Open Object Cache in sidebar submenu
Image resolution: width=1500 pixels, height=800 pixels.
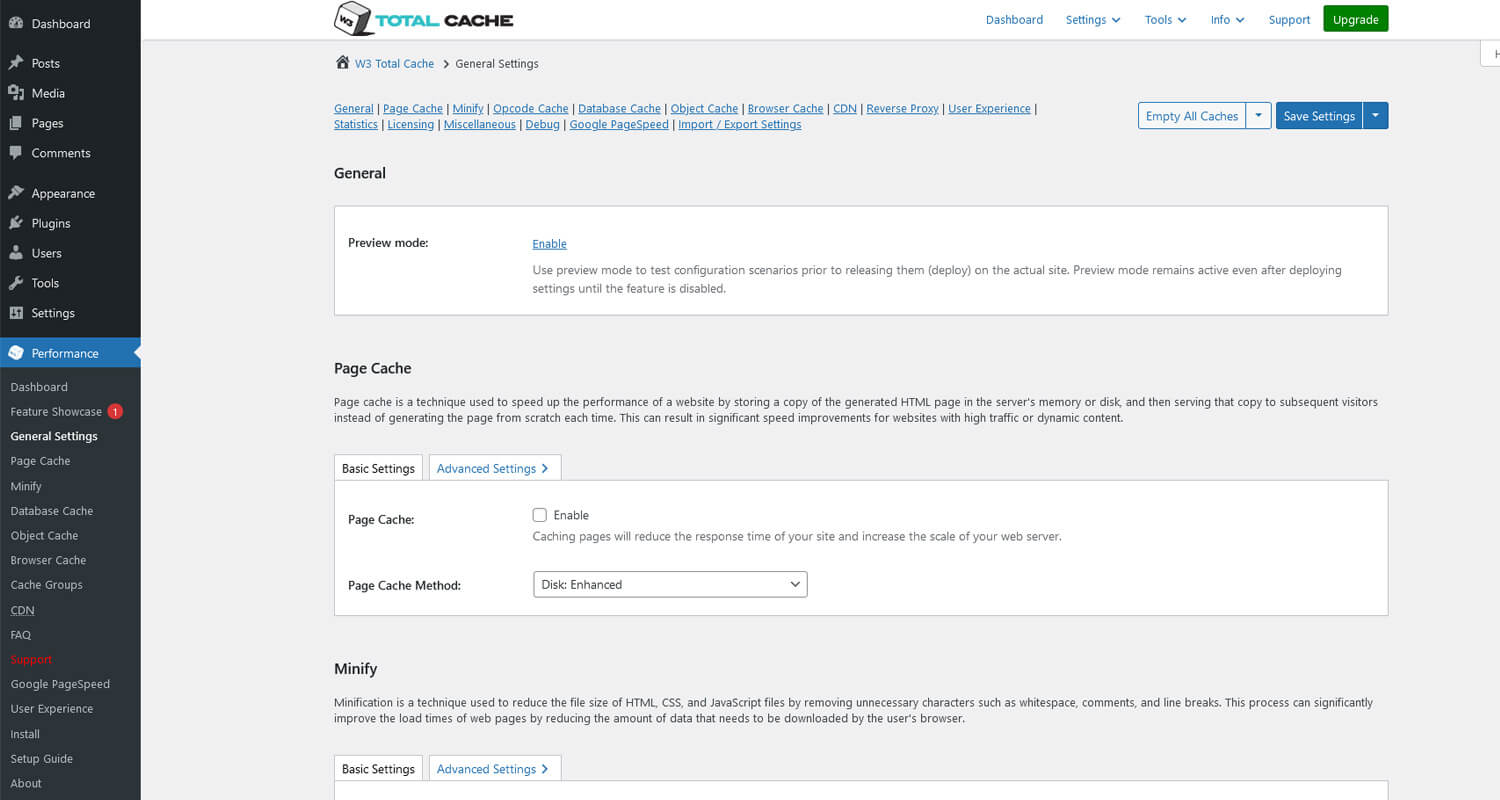[44, 535]
